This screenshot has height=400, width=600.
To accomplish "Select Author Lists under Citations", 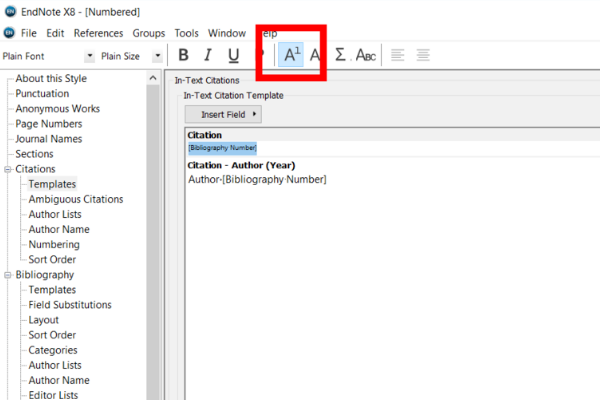I will [x=55, y=214].
